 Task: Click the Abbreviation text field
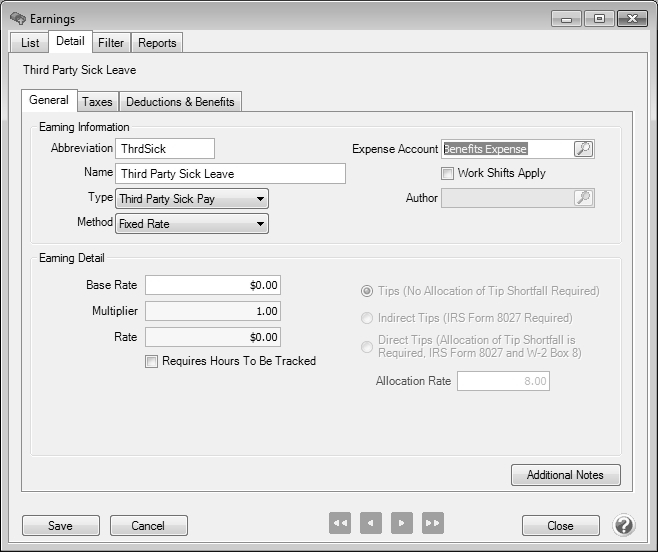click(165, 149)
